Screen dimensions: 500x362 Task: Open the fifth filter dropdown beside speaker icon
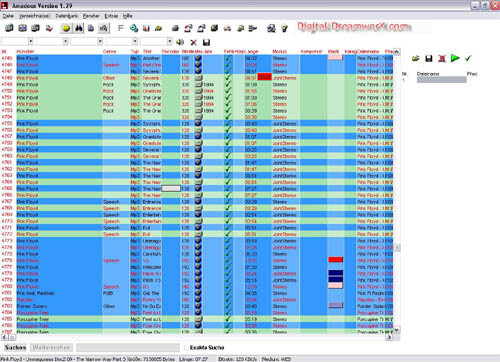[x=169, y=41]
